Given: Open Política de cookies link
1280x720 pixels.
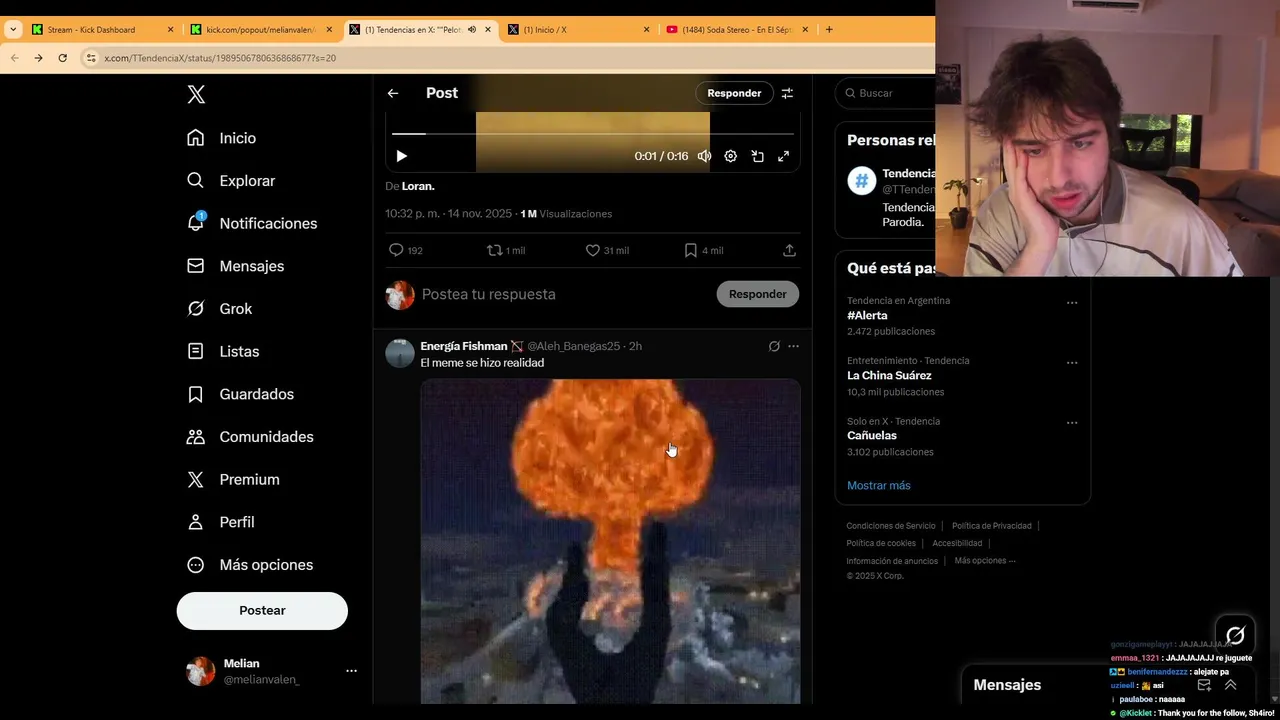Looking at the screenshot, I should point(881,543).
